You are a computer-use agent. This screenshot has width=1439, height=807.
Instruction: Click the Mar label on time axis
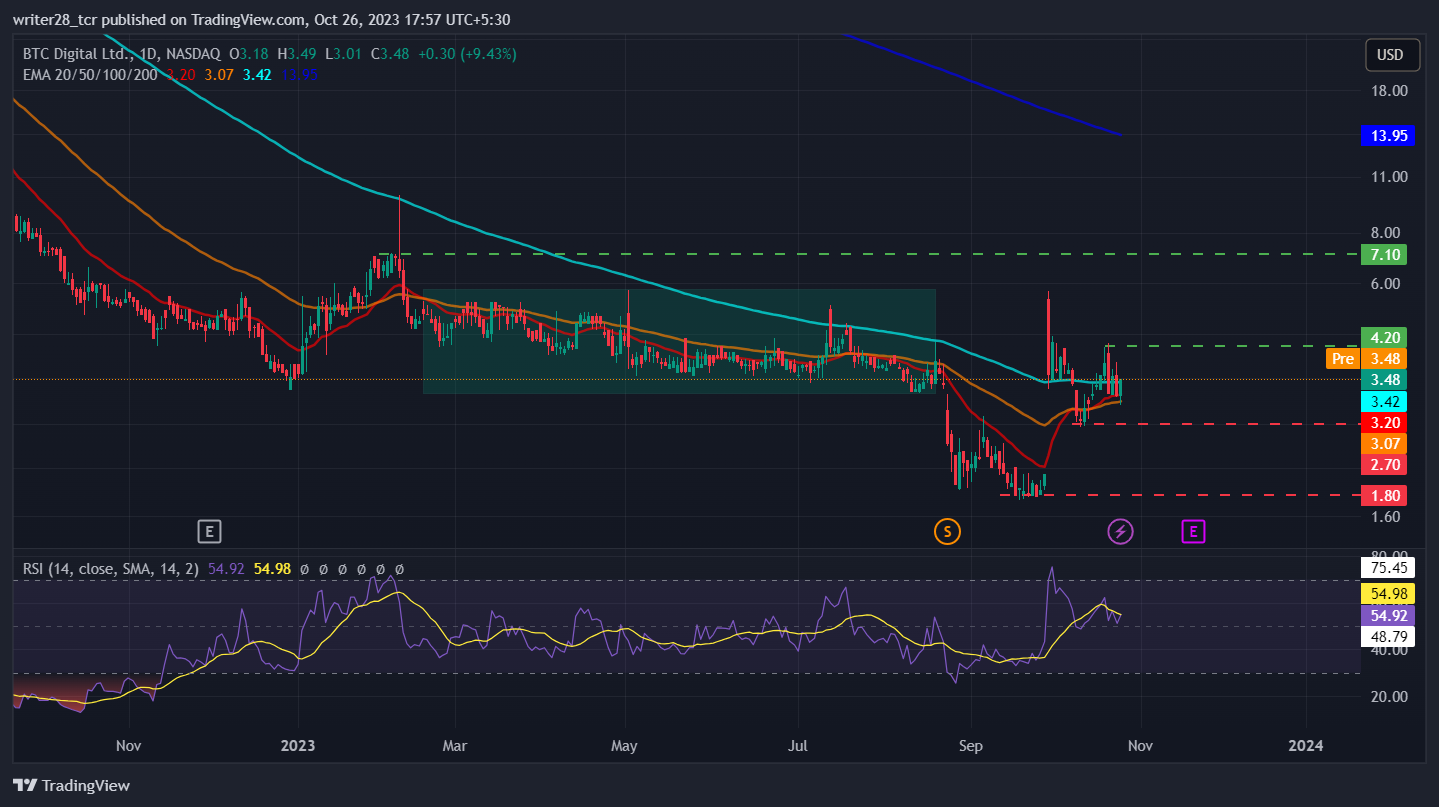(x=455, y=745)
